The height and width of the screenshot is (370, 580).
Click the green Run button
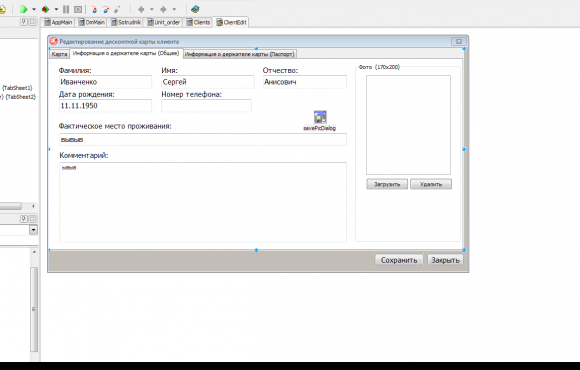(x=24, y=9)
